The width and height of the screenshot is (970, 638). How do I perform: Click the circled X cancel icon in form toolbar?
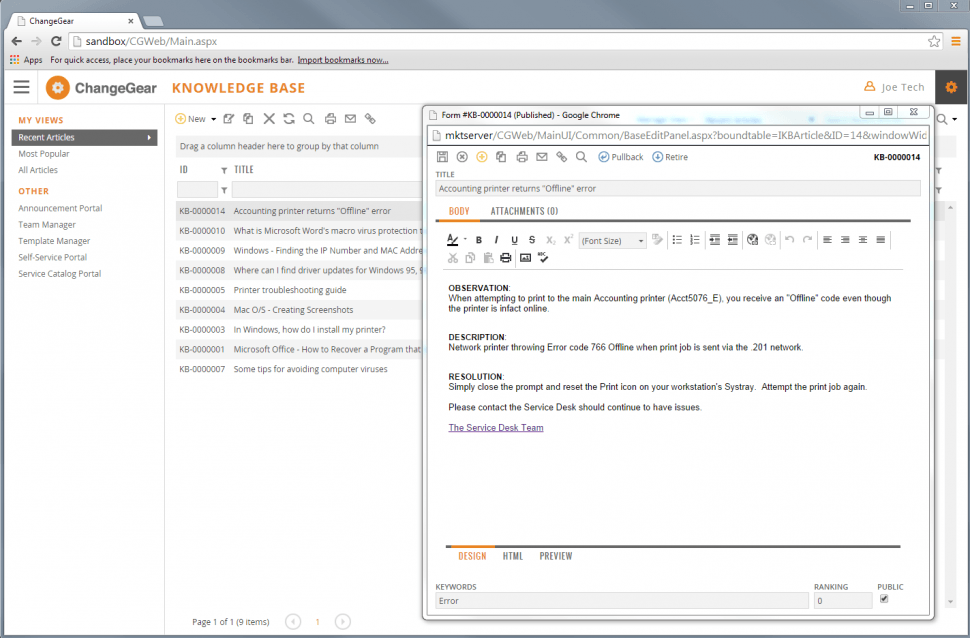click(462, 157)
